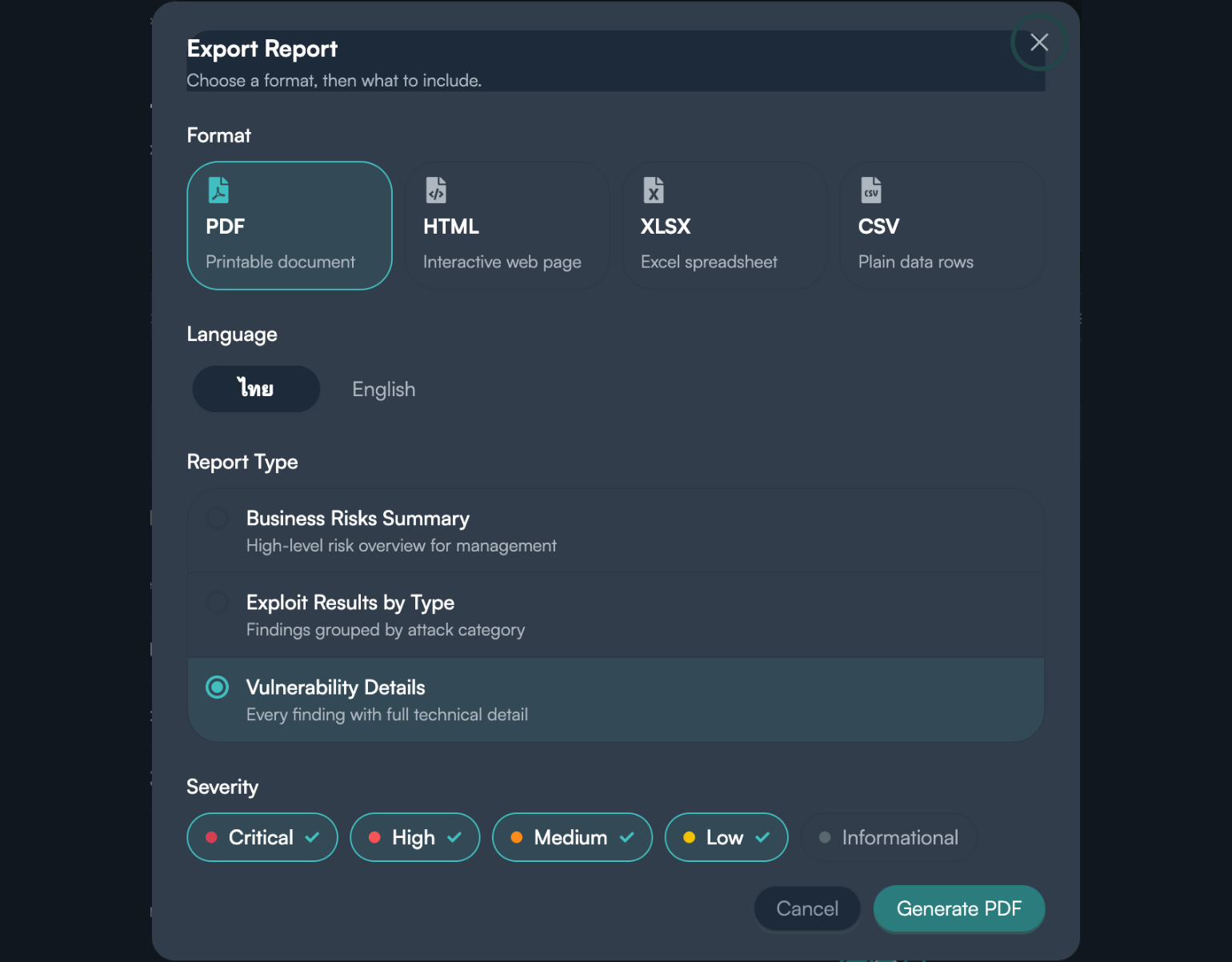Switch language to English
This screenshot has width=1232, height=962.
384,389
